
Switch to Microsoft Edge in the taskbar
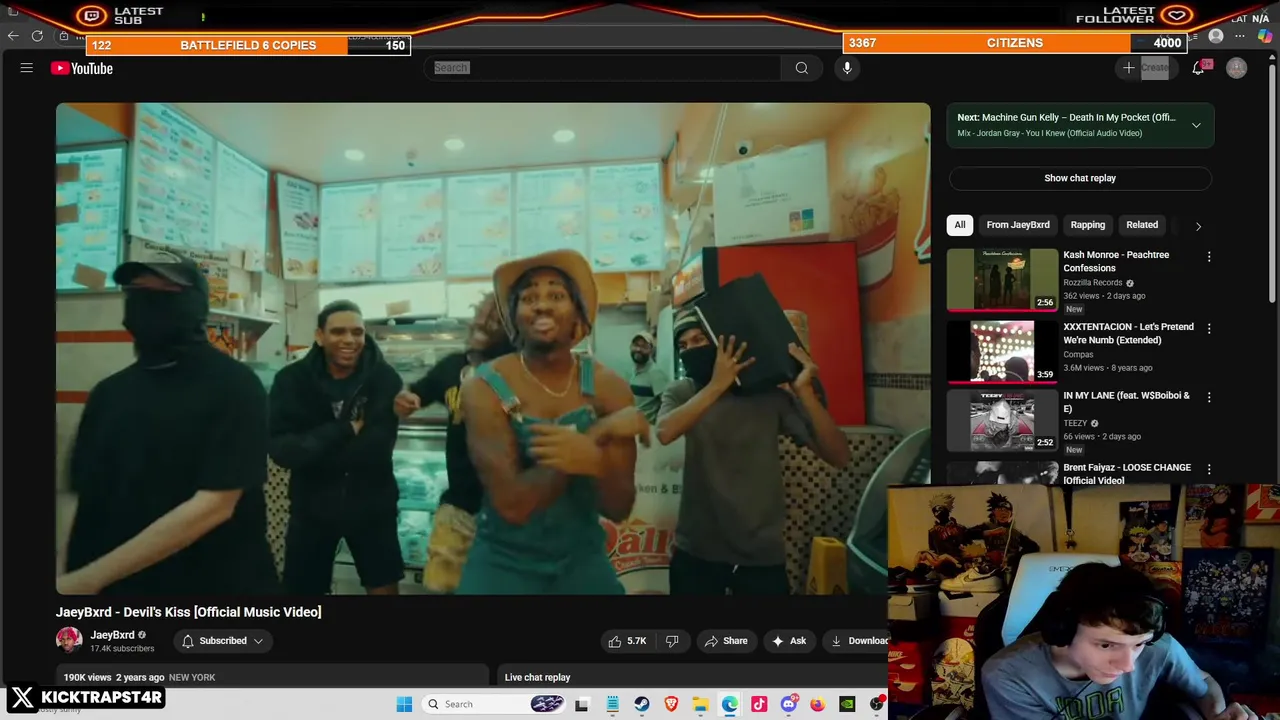(729, 704)
